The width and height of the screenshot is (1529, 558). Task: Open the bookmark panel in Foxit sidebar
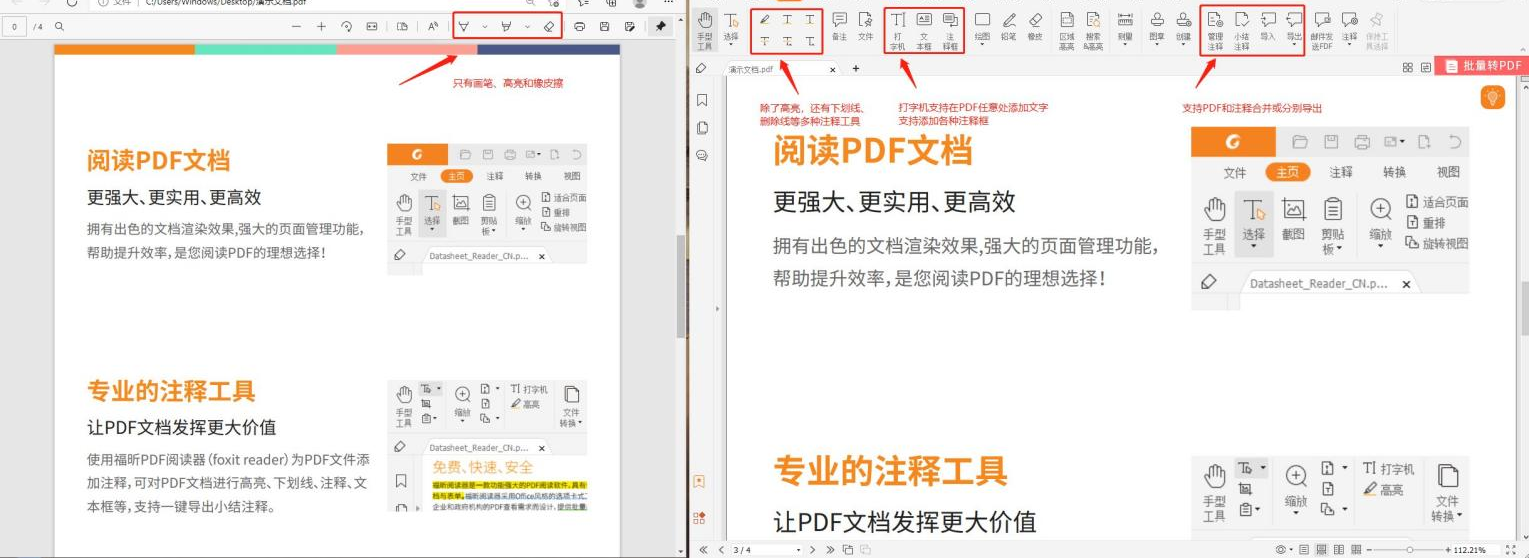coord(701,100)
